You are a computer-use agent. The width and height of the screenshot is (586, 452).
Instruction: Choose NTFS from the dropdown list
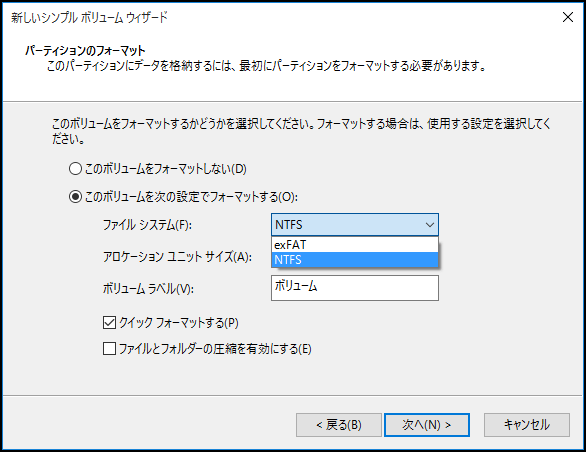355,260
